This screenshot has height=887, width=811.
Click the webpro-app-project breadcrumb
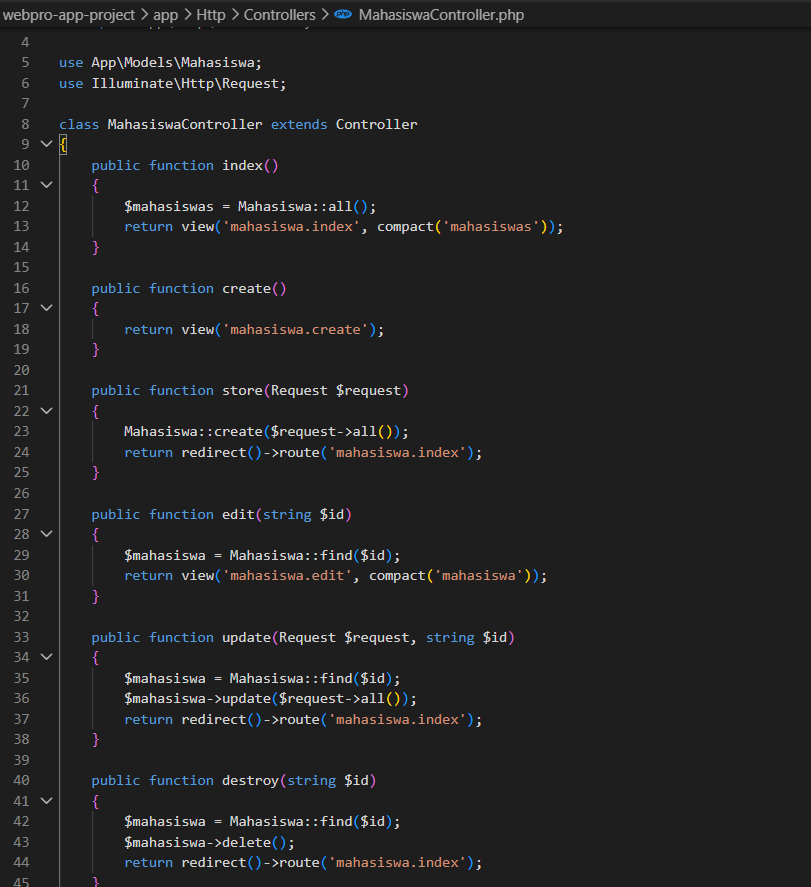(68, 15)
